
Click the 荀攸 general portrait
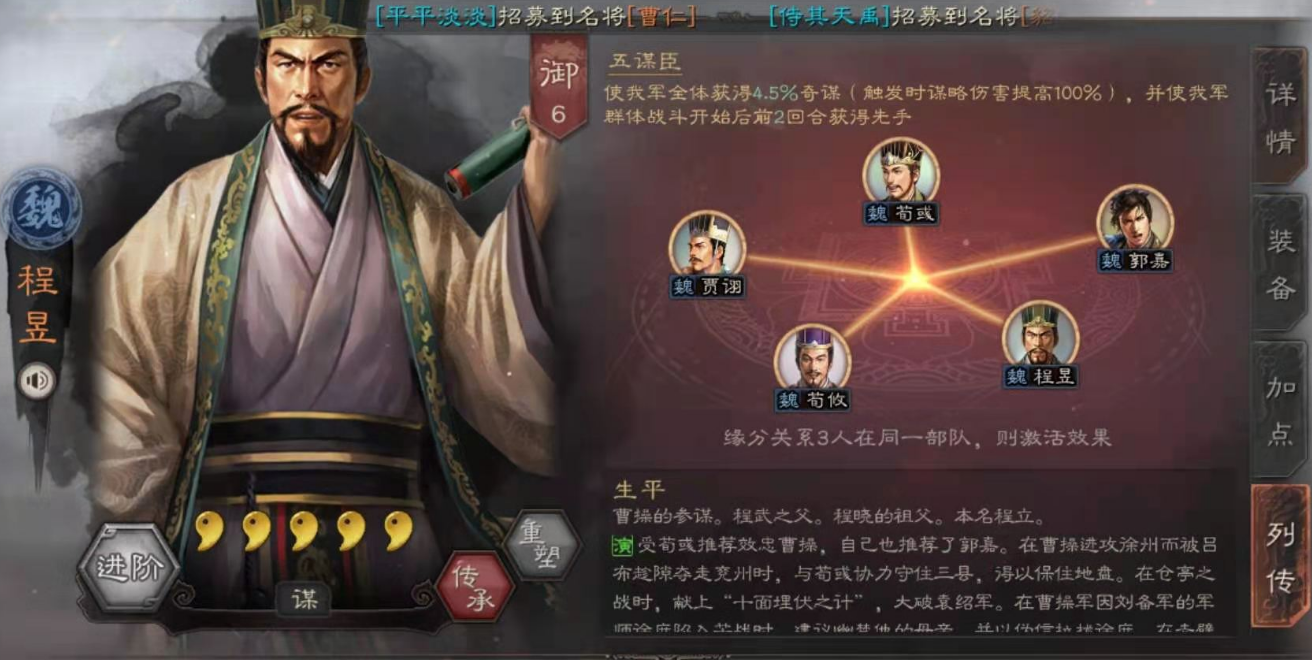(812, 359)
